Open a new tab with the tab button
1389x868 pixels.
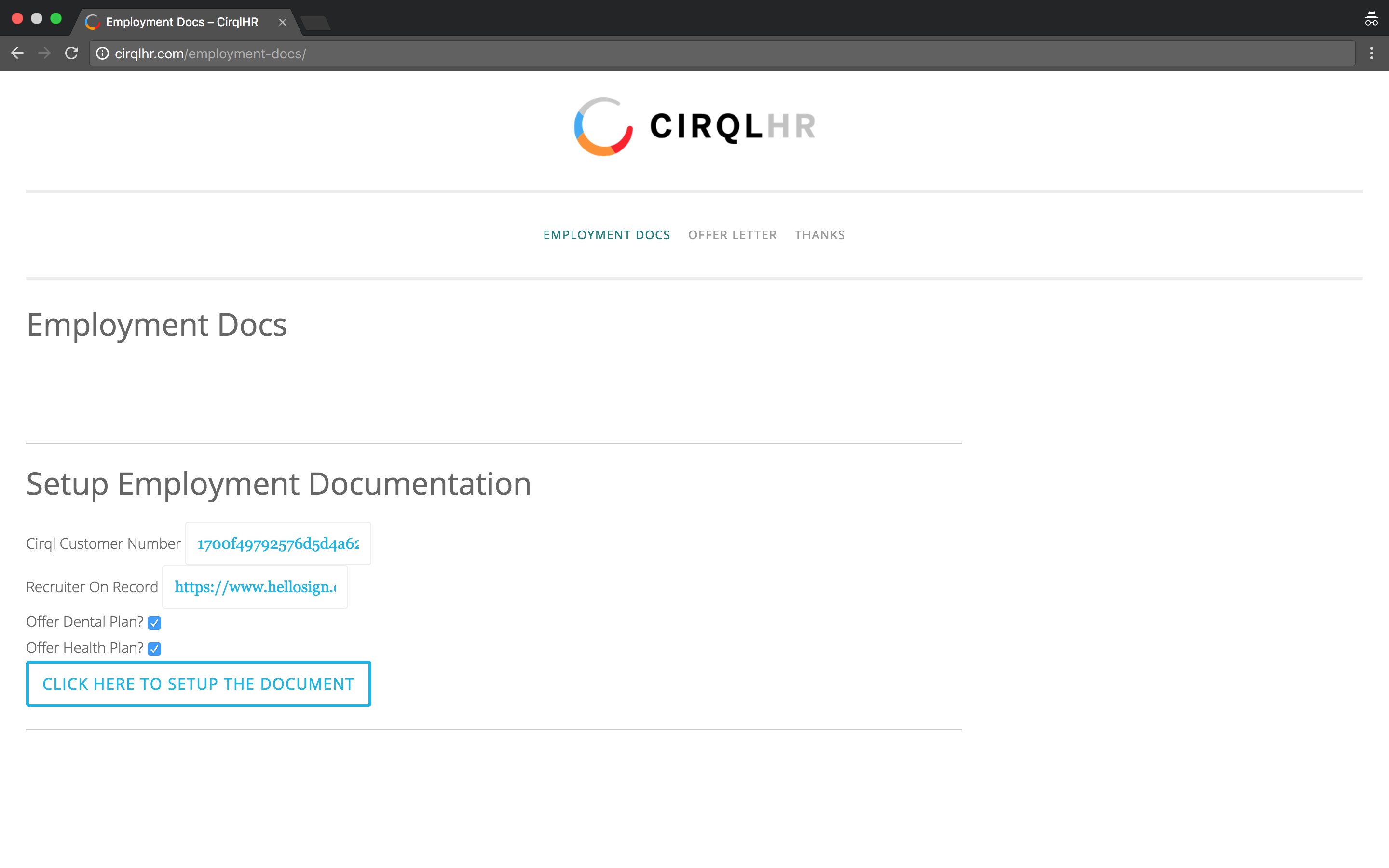point(315,23)
